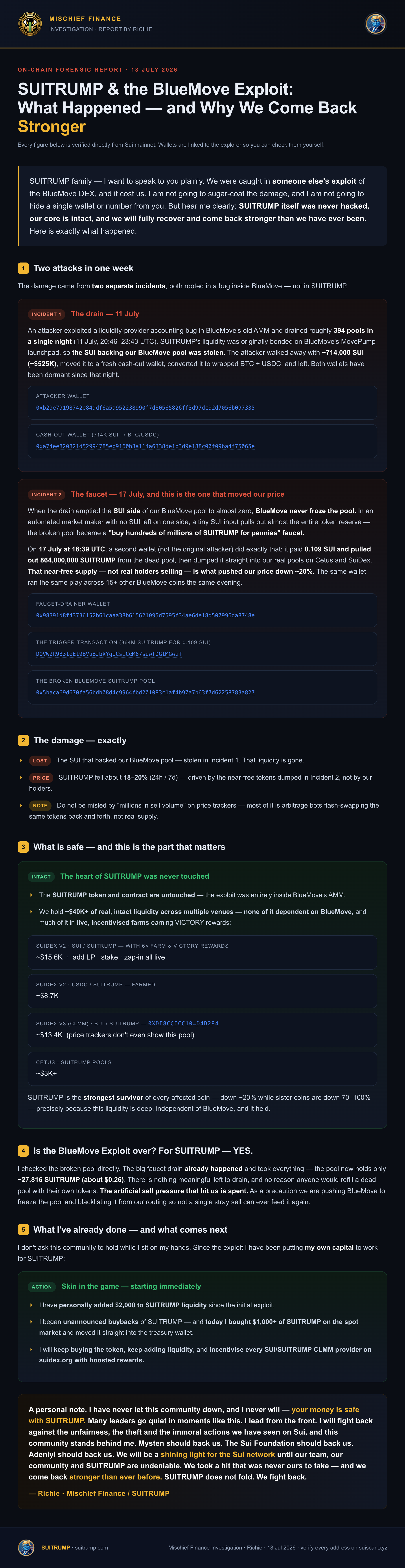Click the number 4 section badge
Viewport: 405px width, 1568px height.
[x=23, y=1150]
